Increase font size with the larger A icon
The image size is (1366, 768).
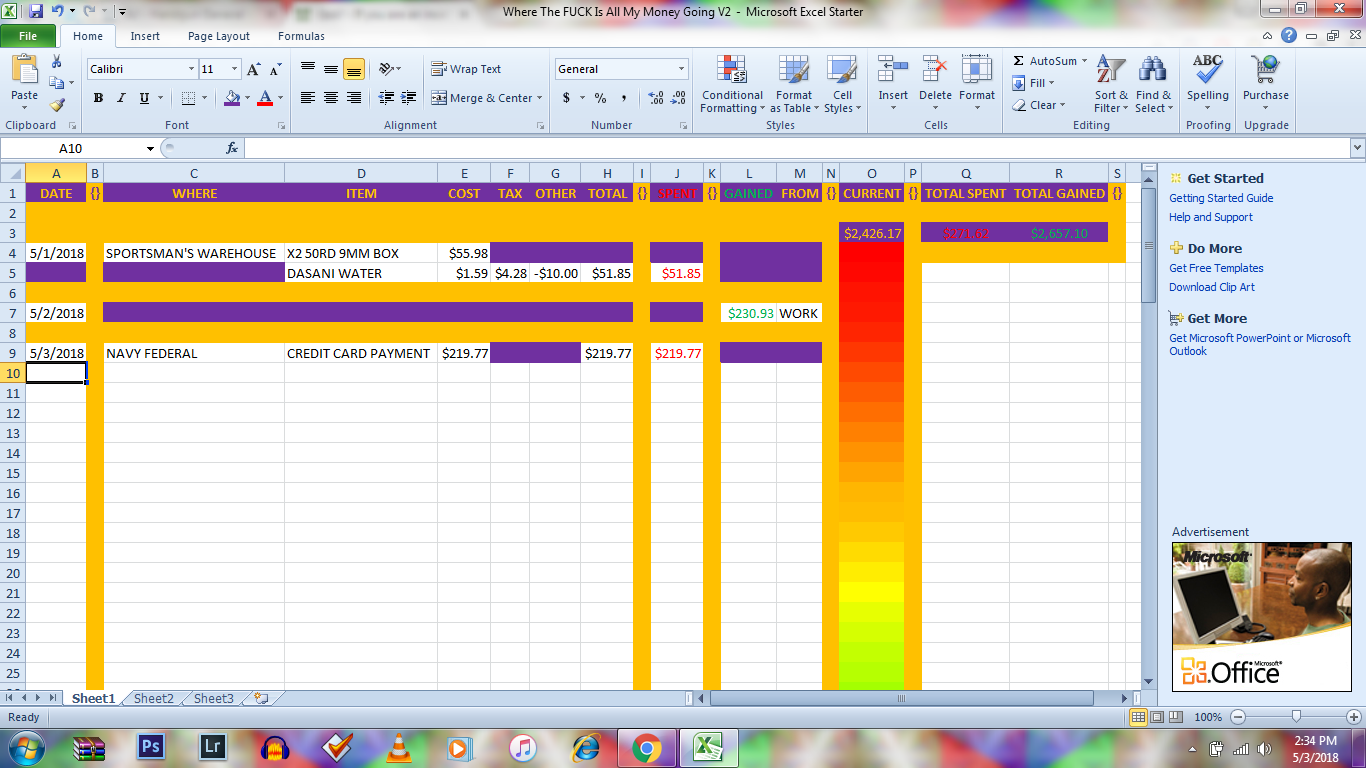pos(253,69)
